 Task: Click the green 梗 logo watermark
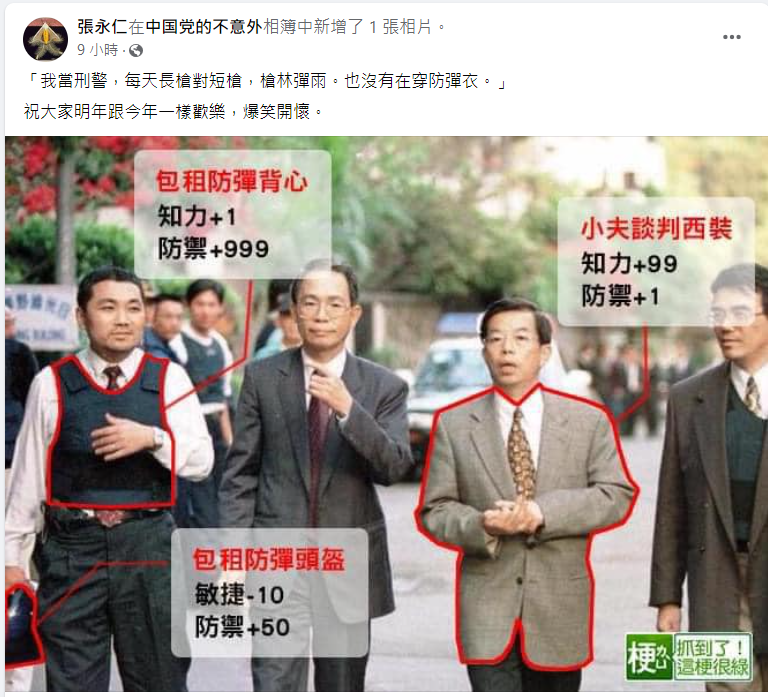click(x=649, y=657)
